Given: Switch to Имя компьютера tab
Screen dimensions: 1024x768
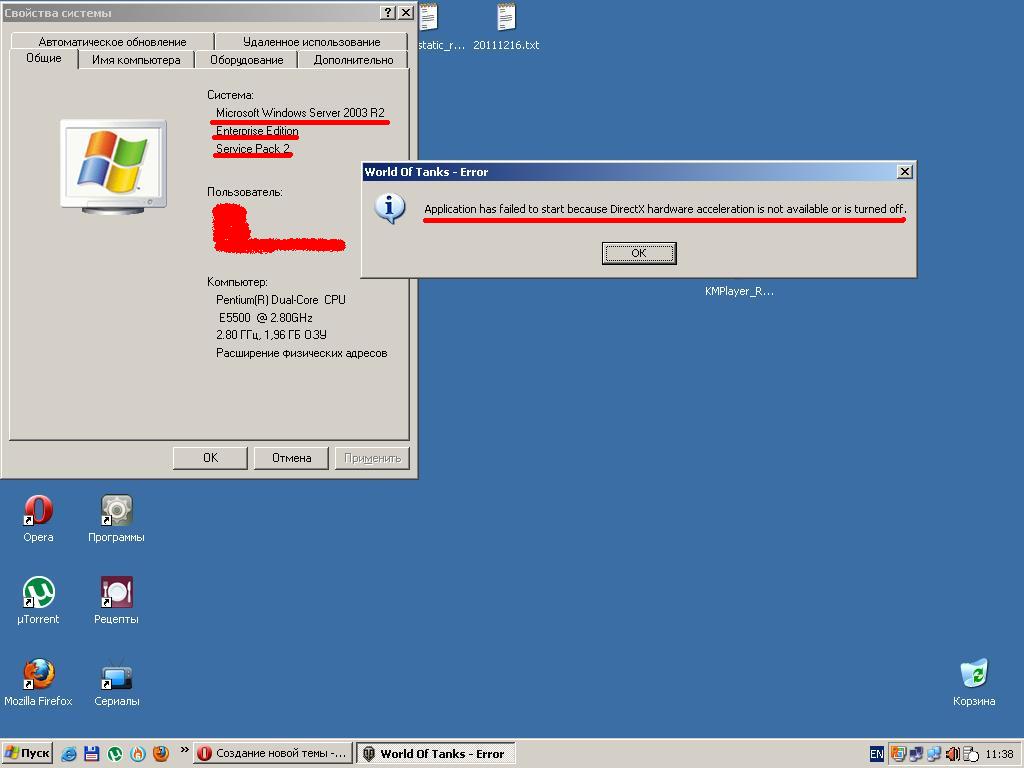Looking at the screenshot, I should pos(136,59).
